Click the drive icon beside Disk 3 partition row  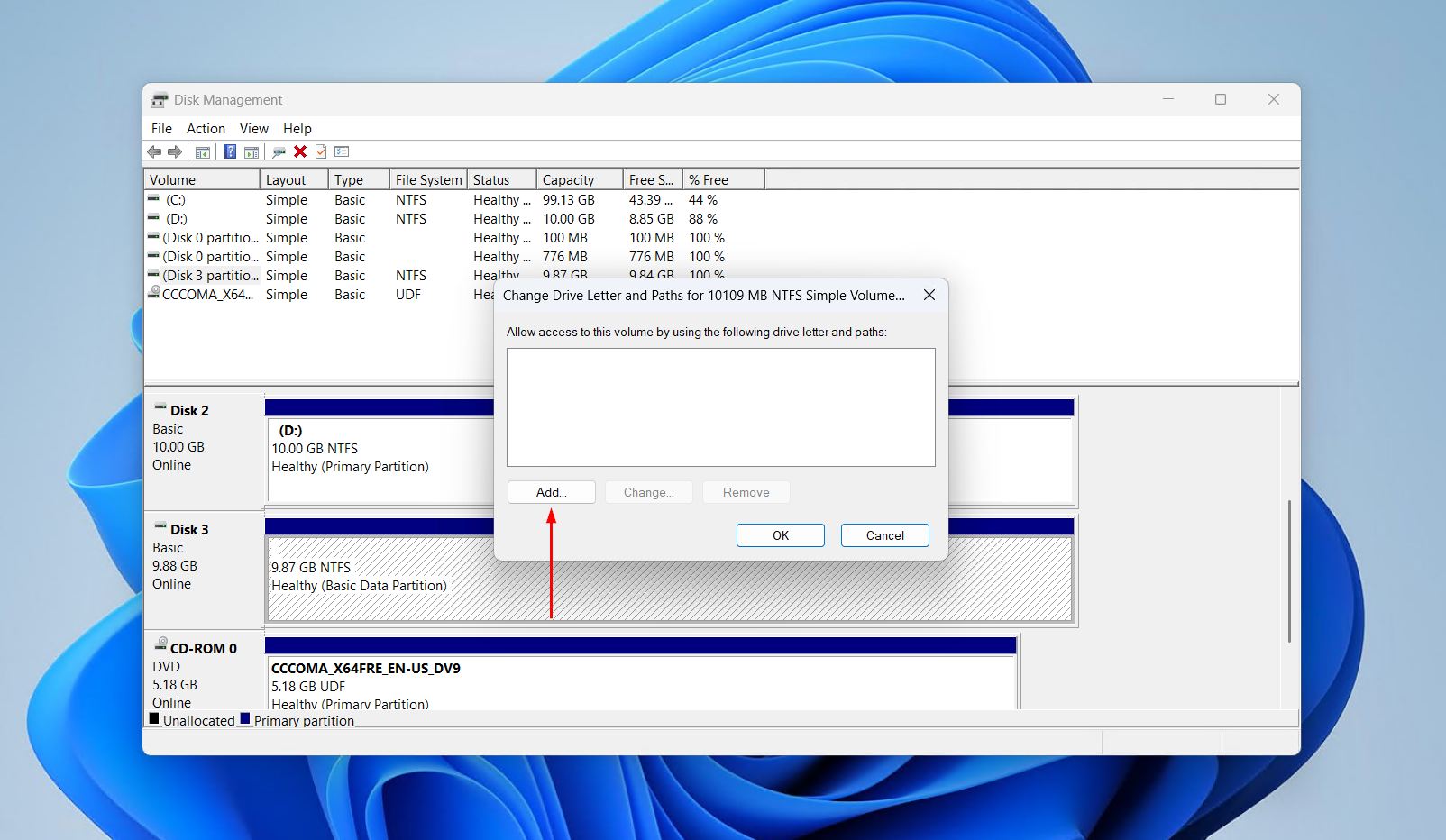pos(154,275)
